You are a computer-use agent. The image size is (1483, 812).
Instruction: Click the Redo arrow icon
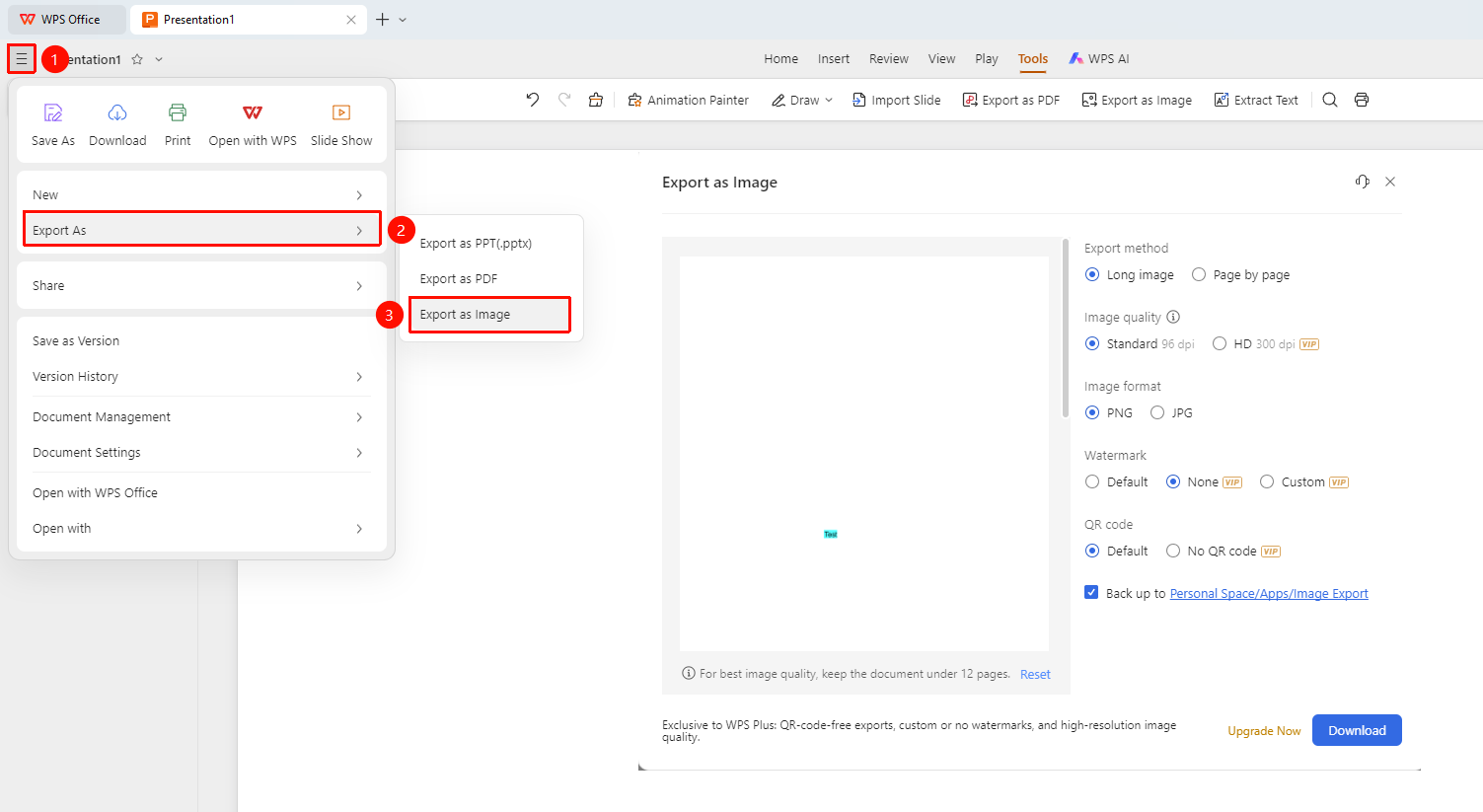(x=564, y=100)
